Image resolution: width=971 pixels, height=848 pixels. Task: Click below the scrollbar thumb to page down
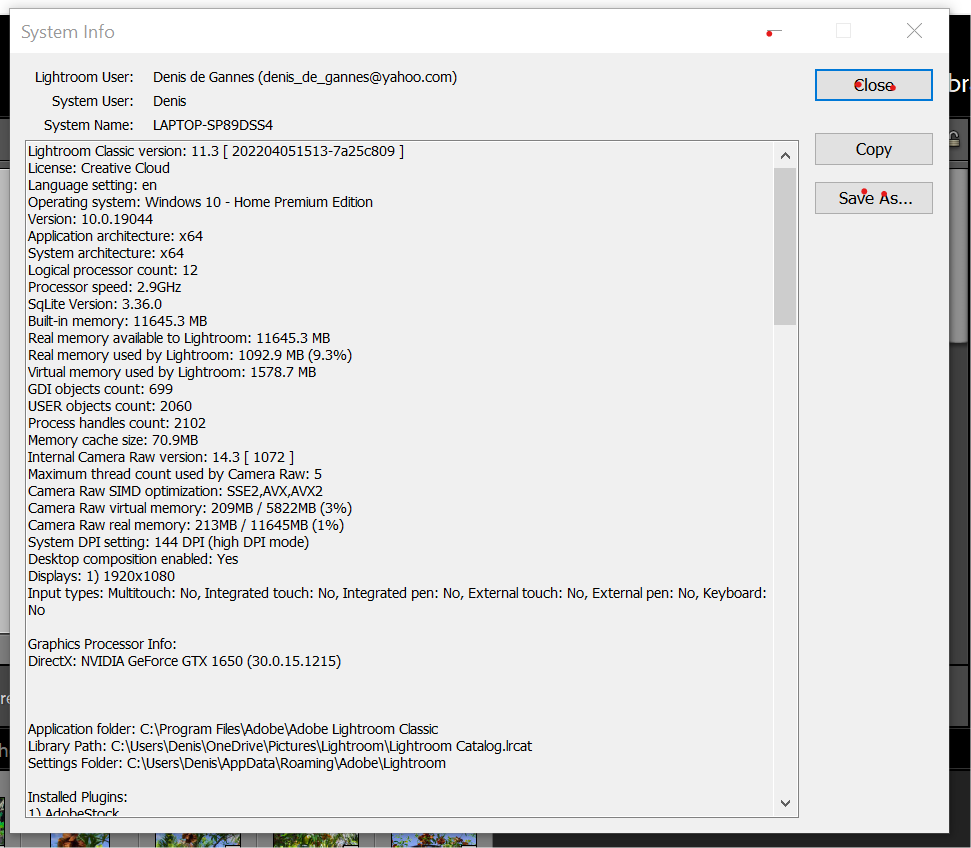[785, 550]
